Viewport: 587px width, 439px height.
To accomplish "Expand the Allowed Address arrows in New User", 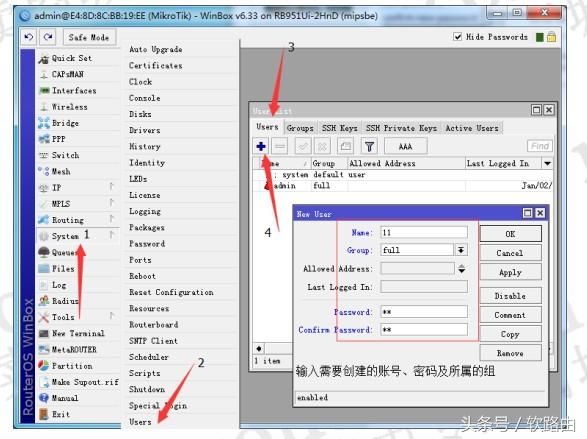I will (x=462, y=268).
